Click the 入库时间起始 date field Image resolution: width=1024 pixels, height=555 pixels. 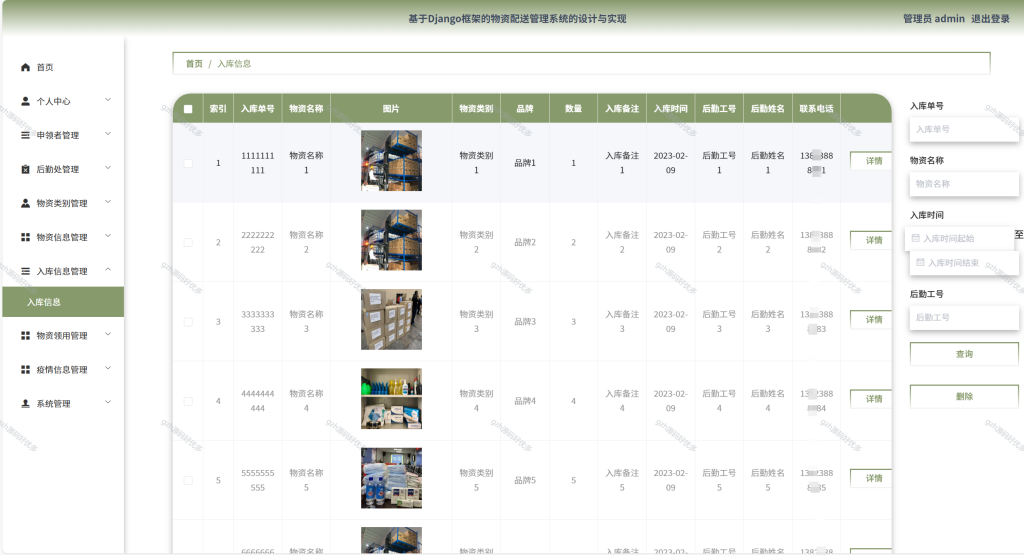[959, 238]
